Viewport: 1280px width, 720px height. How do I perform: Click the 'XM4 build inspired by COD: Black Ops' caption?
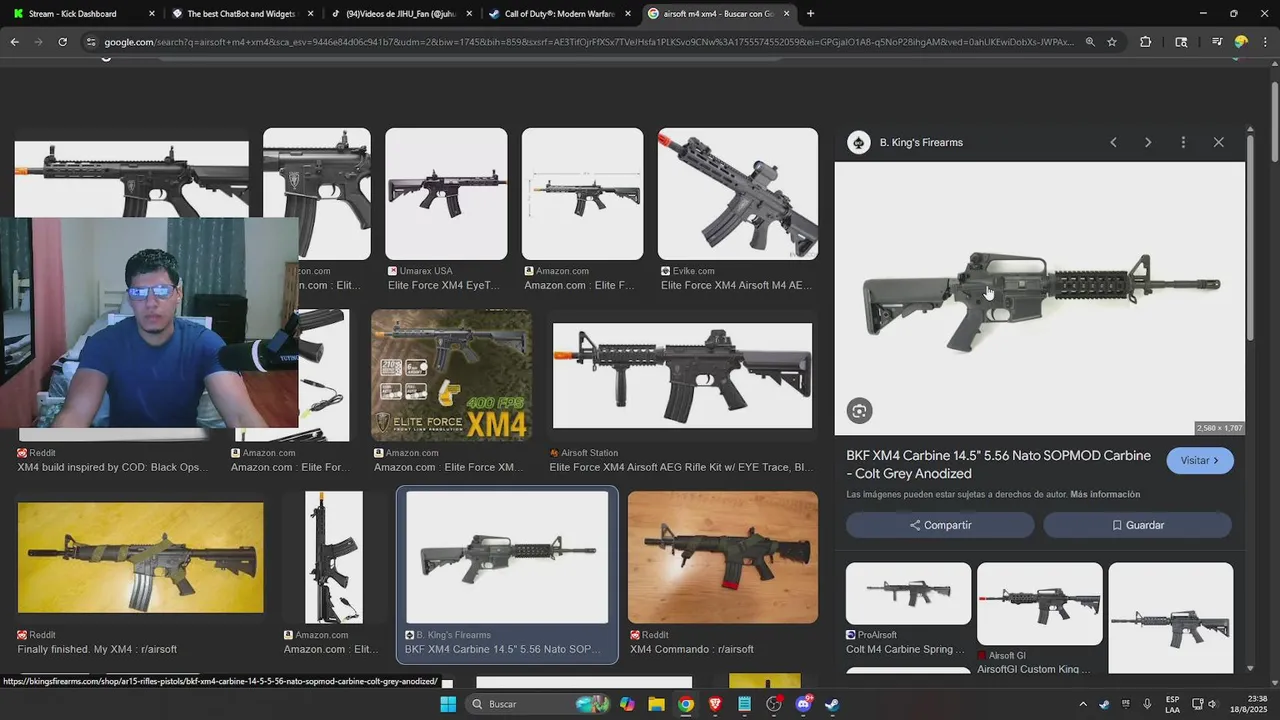(113, 467)
